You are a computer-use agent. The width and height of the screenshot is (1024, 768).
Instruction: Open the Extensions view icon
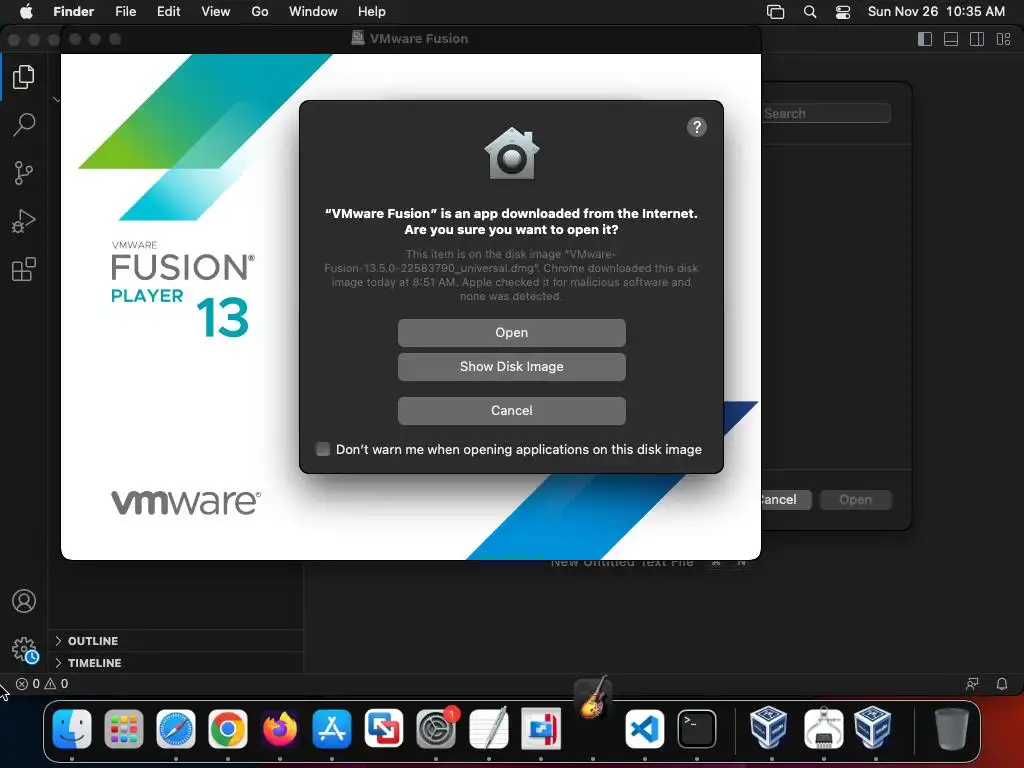point(24,269)
